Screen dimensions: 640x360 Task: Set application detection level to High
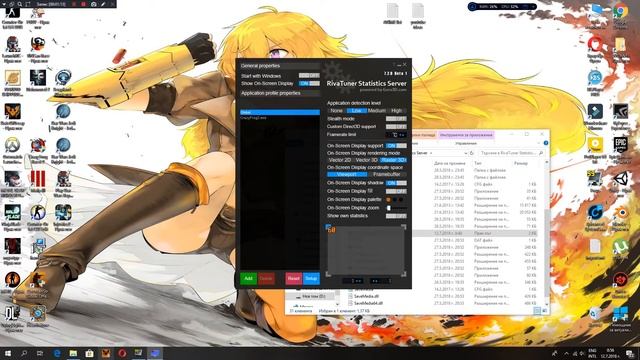[x=397, y=111]
